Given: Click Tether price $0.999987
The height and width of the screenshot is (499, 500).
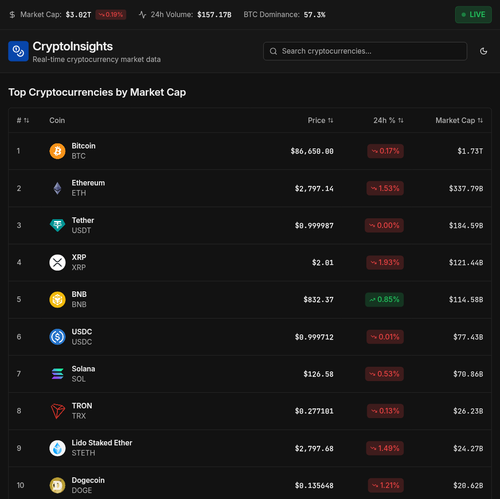Looking at the screenshot, I should coord(314,226).
